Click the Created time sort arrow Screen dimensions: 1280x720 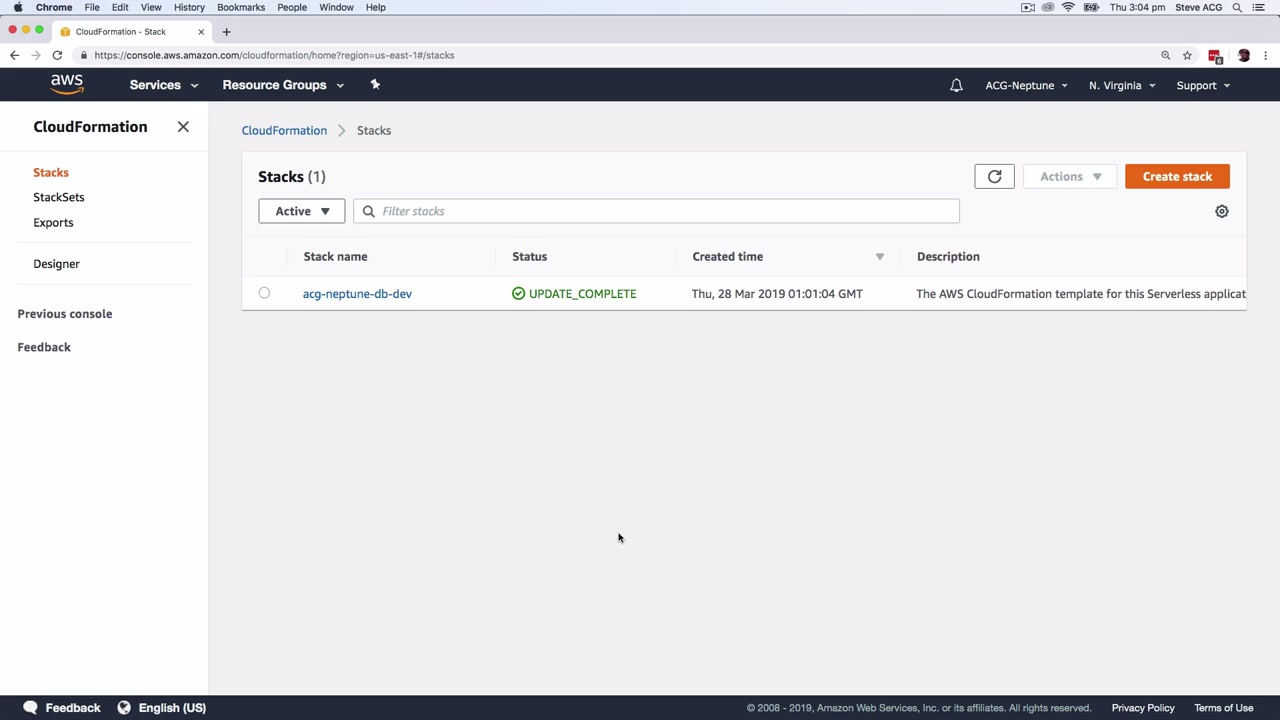pos(880,257)
